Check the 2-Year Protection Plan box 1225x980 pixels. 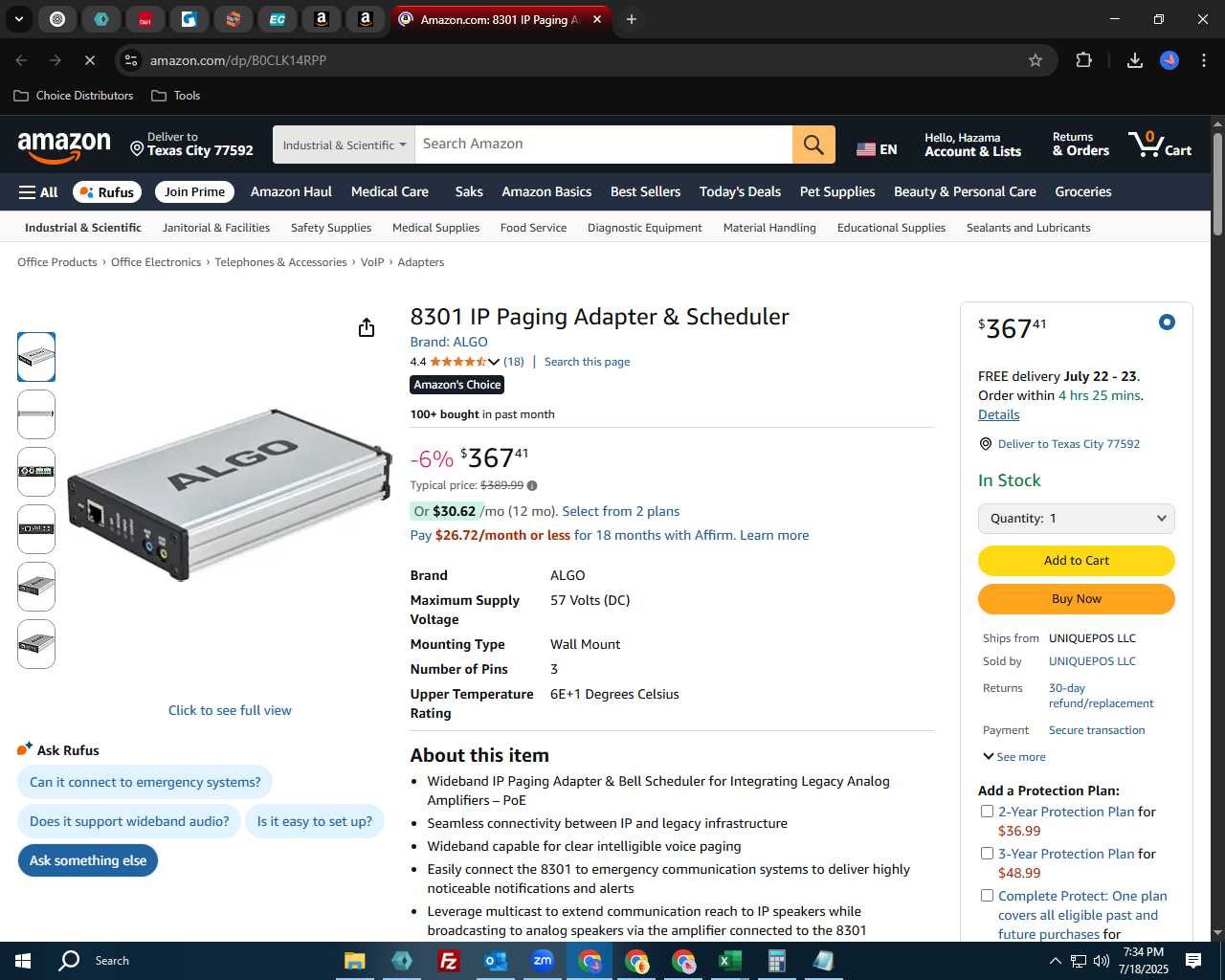click(987, 812)
